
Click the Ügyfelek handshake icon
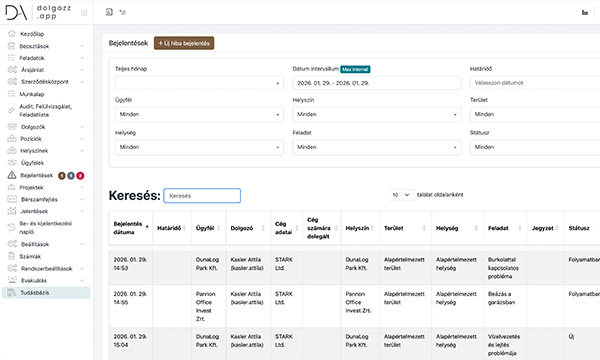(12, 163)
